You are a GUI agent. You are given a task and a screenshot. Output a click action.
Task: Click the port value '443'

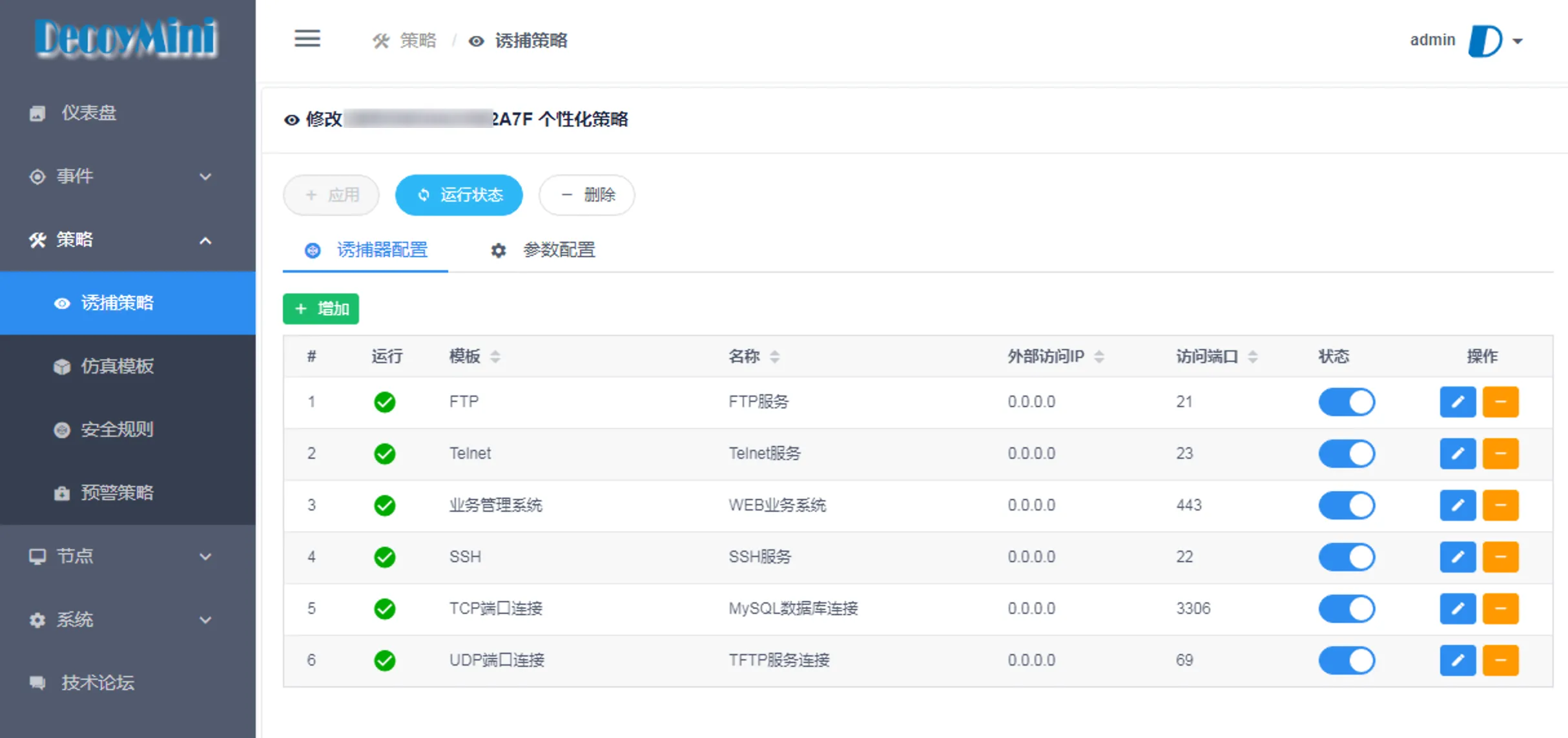1189,505
